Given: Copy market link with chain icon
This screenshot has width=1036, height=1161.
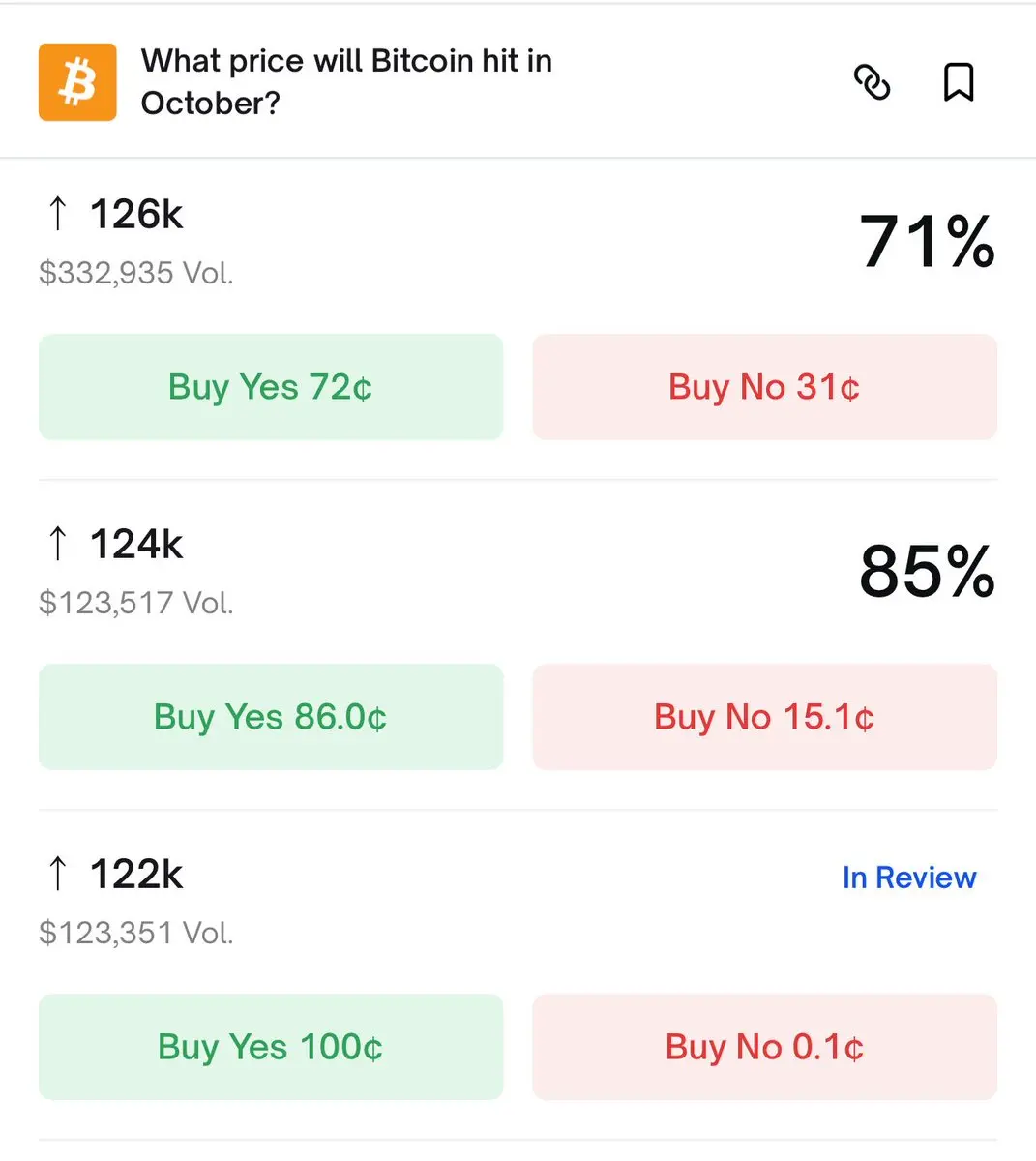Looking at the screenshot, I should [872, 82].
